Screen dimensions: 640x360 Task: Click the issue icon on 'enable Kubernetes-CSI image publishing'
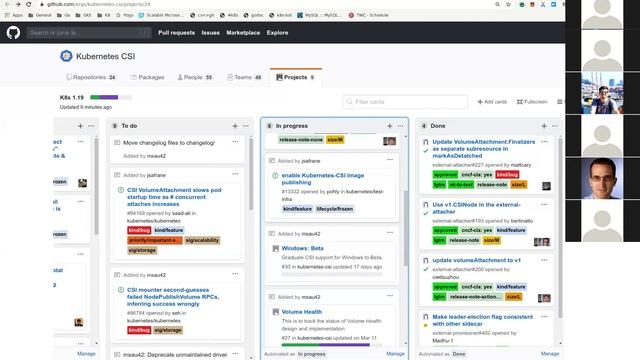click(275, 176)
